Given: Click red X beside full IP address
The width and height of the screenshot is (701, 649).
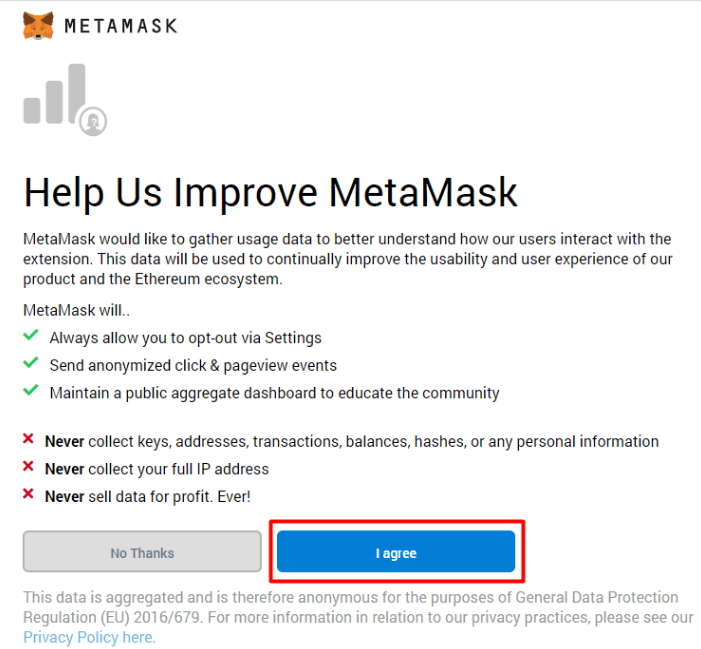Looking at the screenshot, I should coord(30,469).
